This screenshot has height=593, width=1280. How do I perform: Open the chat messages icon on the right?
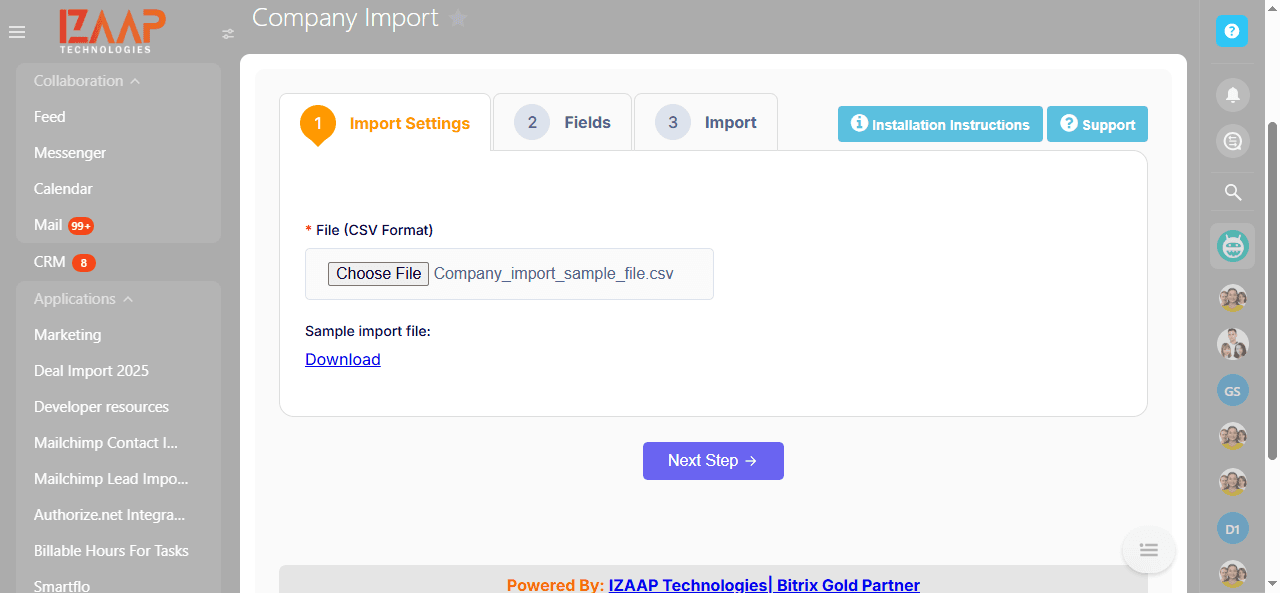coord(1232,141)
